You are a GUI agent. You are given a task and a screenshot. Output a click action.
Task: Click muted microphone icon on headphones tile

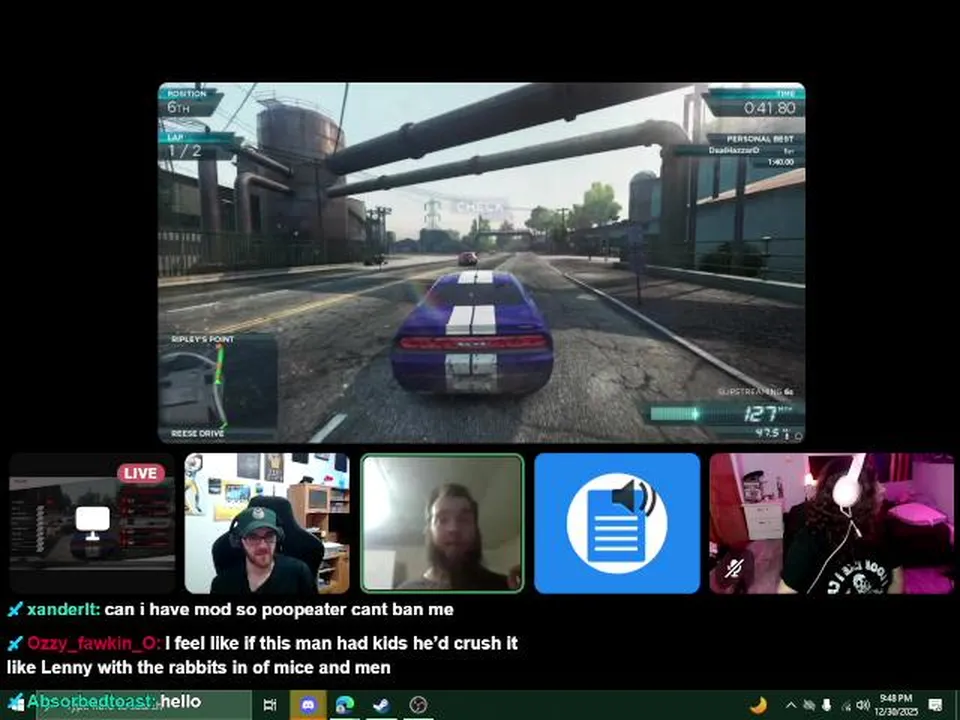point(734,568)
